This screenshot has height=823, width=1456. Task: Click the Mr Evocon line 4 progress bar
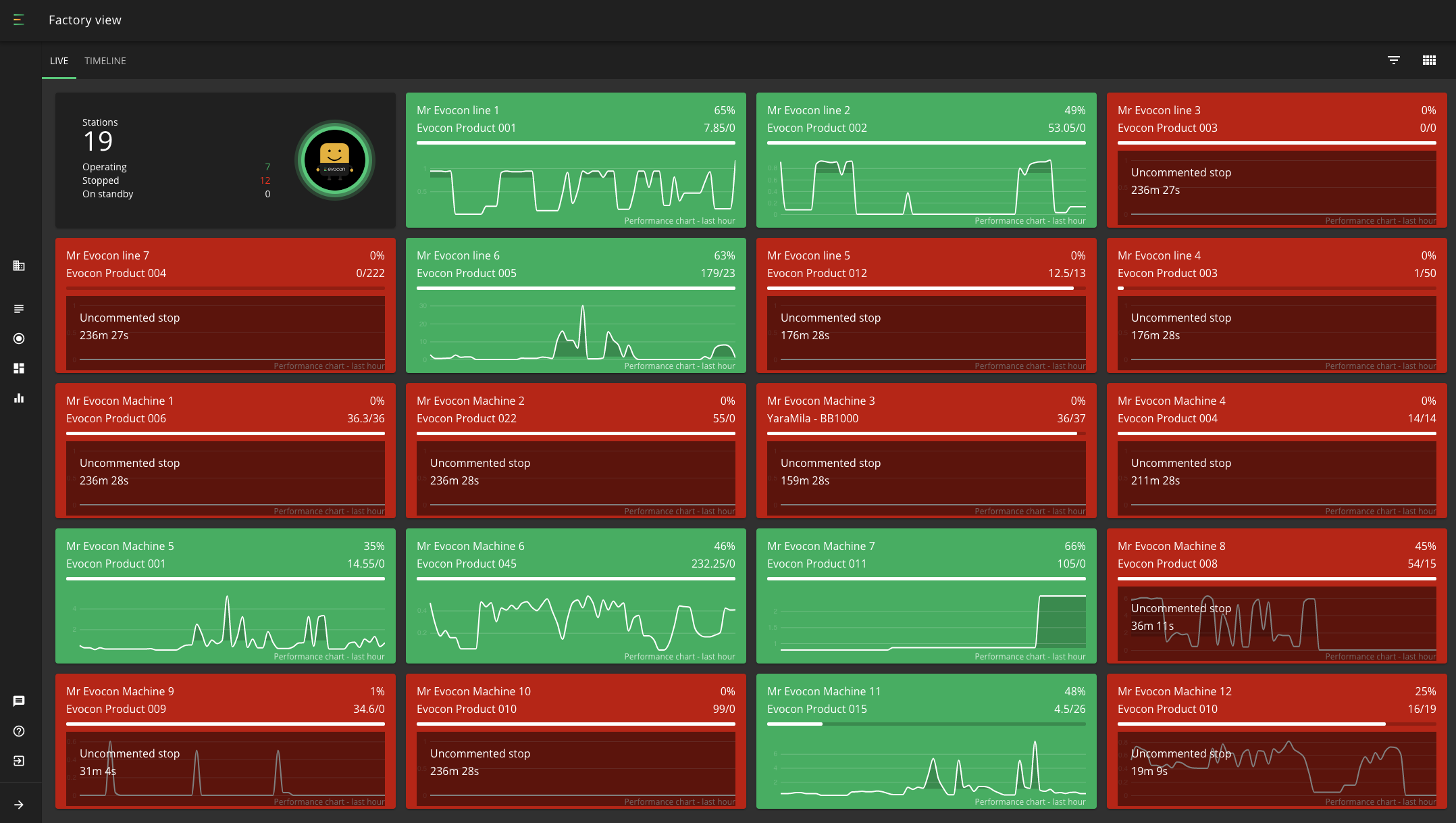pos(1276,289)
